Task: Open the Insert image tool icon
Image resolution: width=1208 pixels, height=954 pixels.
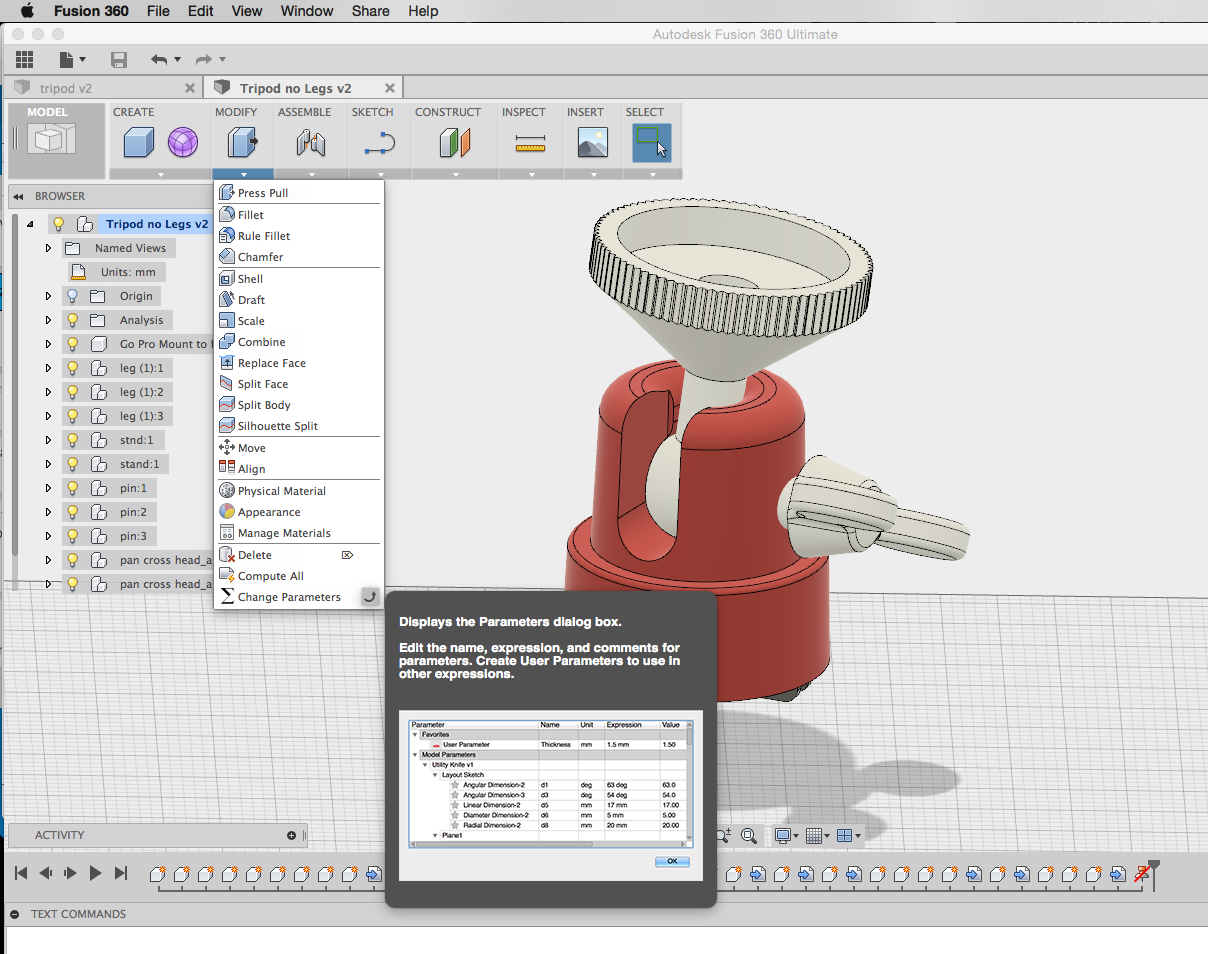Action: (593, 144)
